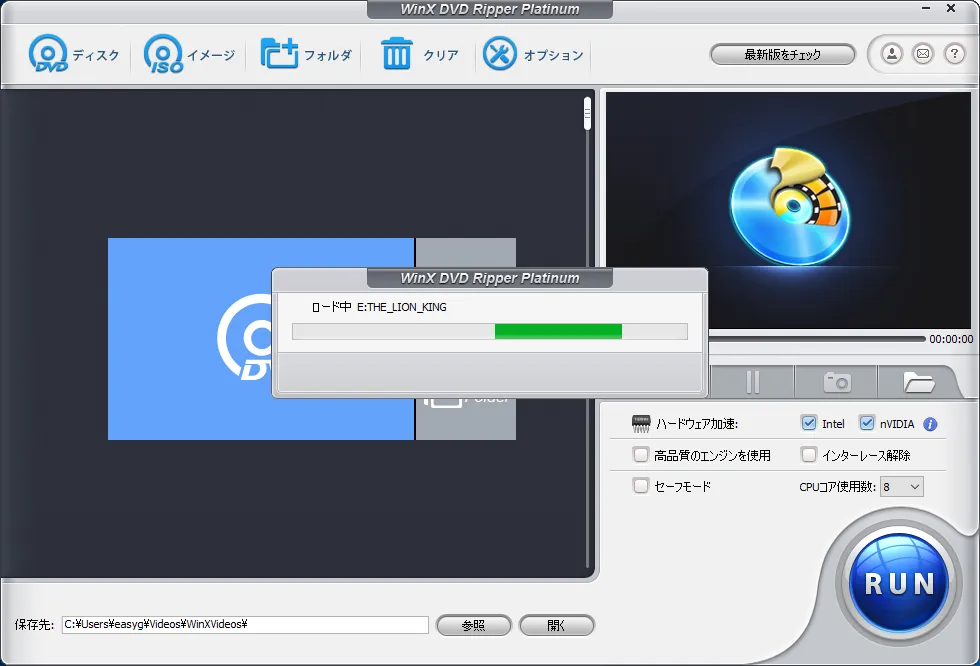Screen dimensions: 980x666
Task: Click the preview window disc logo
Action: coord(789,206)
